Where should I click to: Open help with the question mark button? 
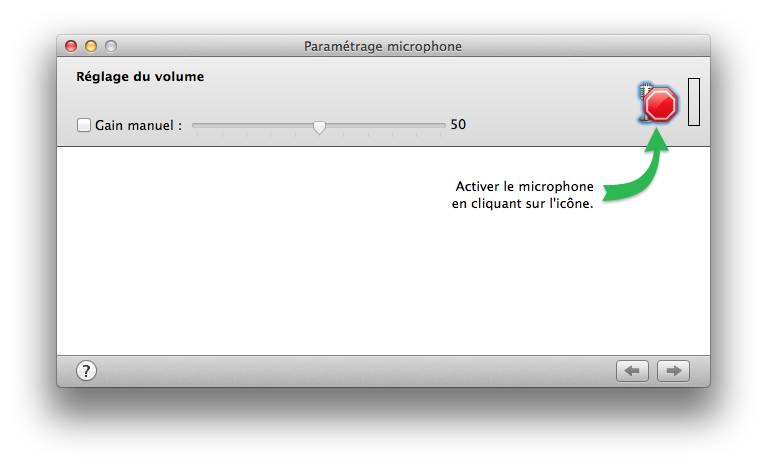pos(86,371)
